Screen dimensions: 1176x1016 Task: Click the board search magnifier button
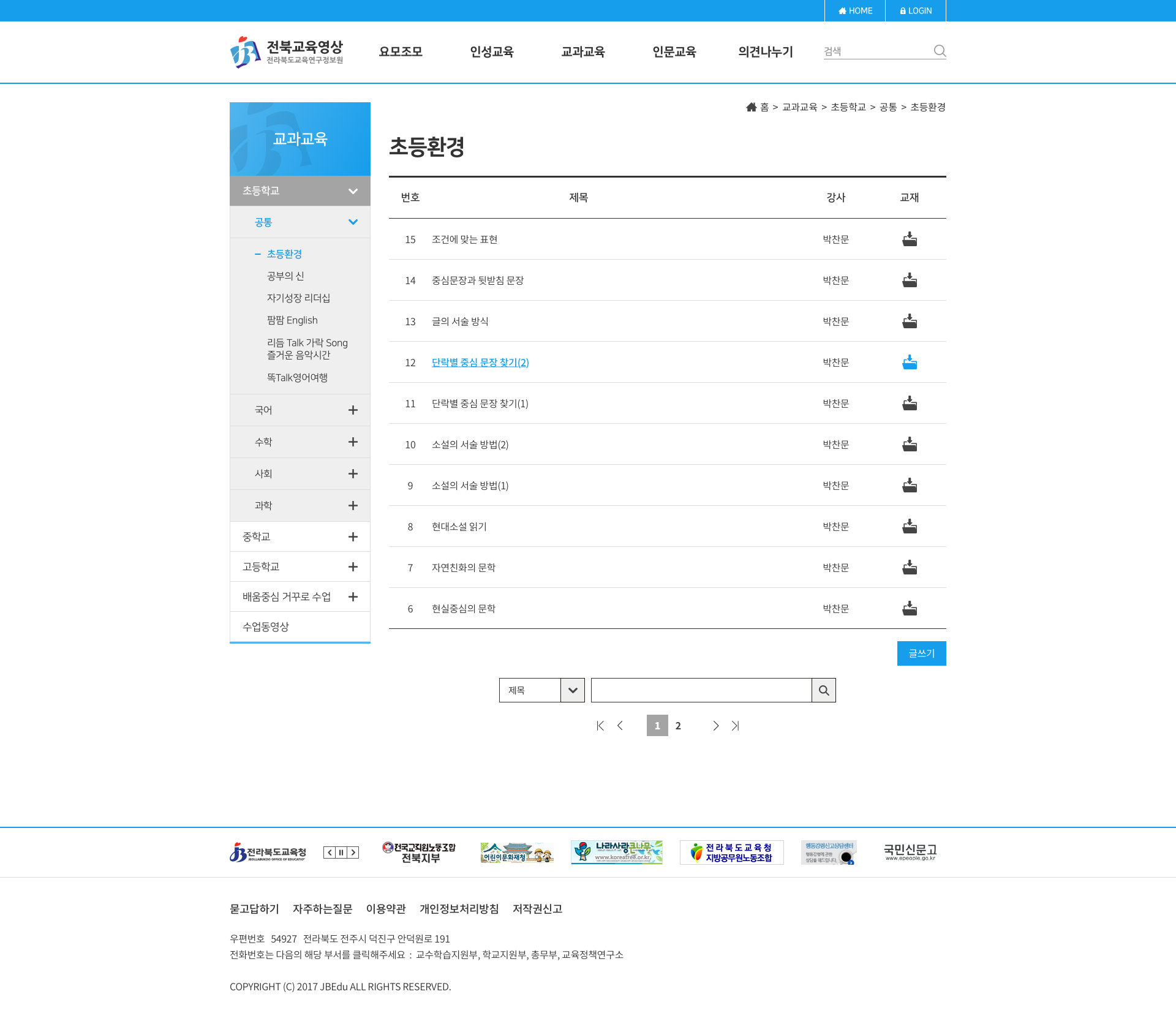pos(824,690)
